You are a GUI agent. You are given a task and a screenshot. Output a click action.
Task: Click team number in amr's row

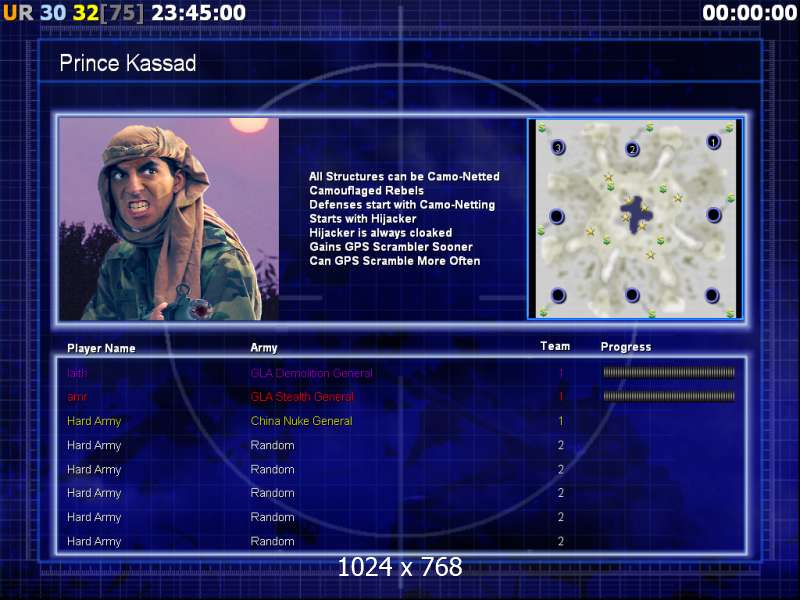point(561,397)
